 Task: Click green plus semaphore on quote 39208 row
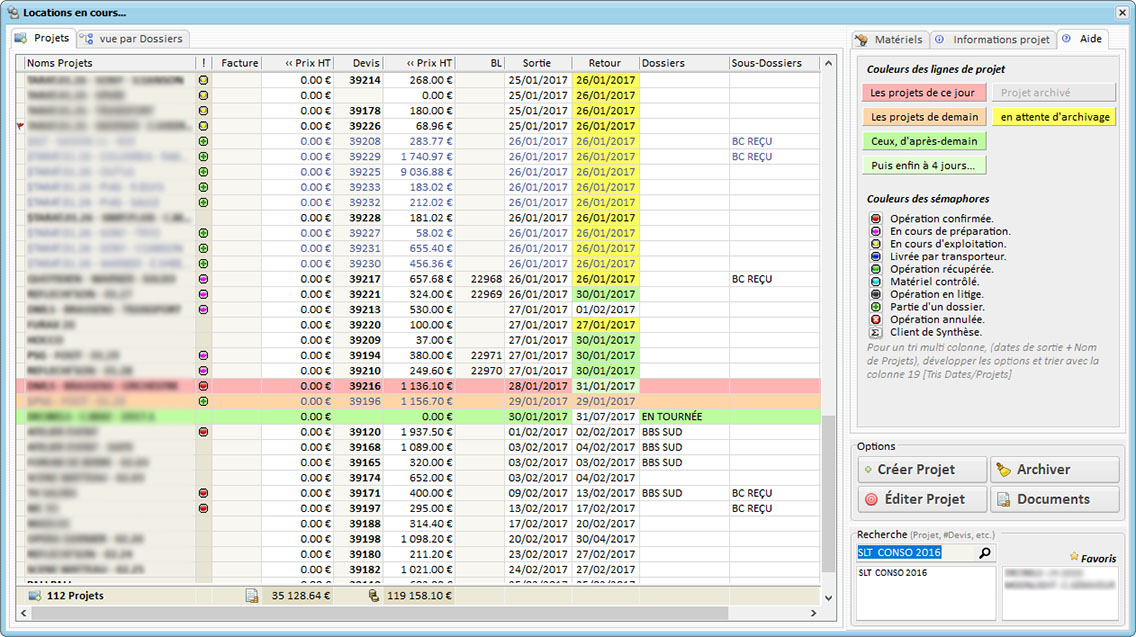[x=203, y=142]
